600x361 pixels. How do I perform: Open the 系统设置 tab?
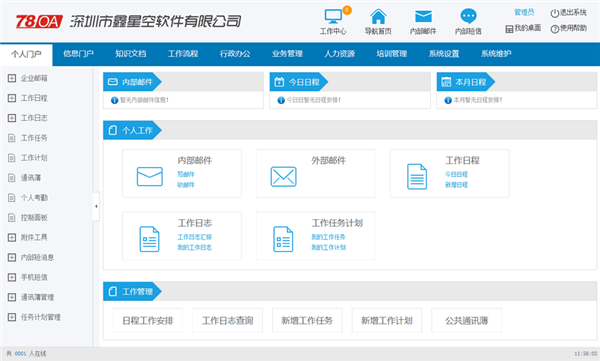(x=444, y=54)
